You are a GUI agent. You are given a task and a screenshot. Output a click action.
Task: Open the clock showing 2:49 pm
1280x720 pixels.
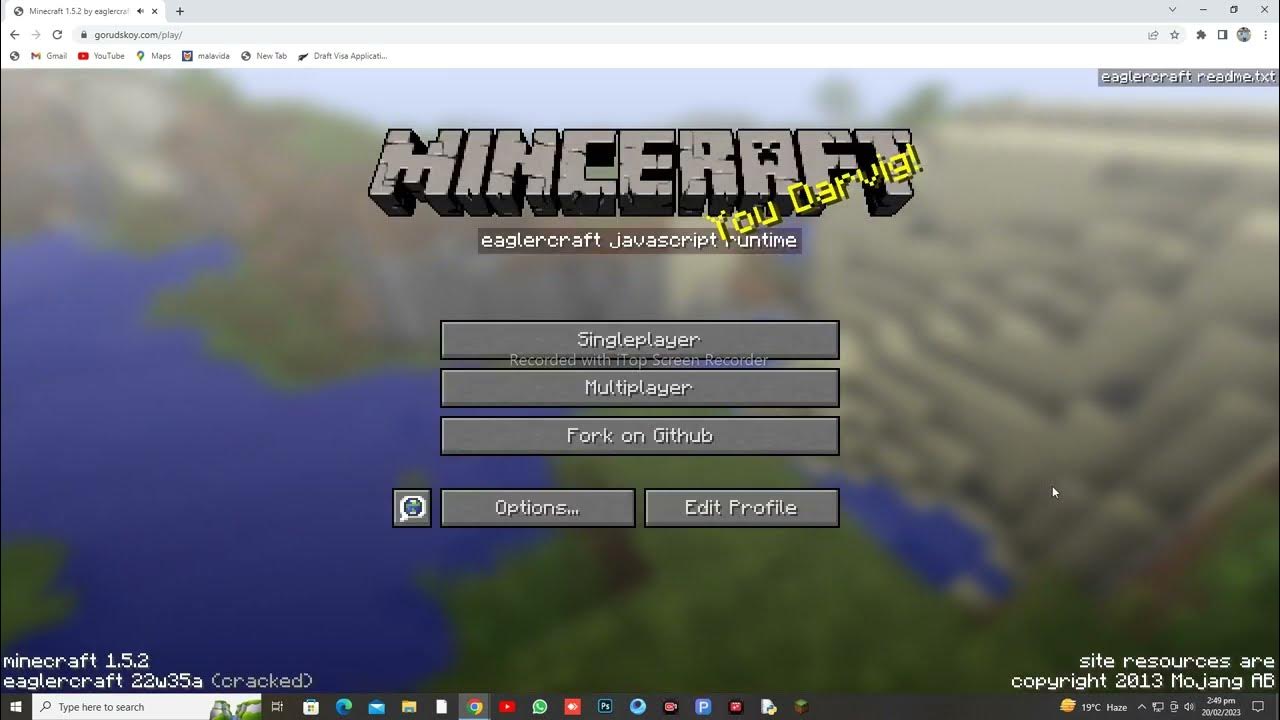point(1221,707)
